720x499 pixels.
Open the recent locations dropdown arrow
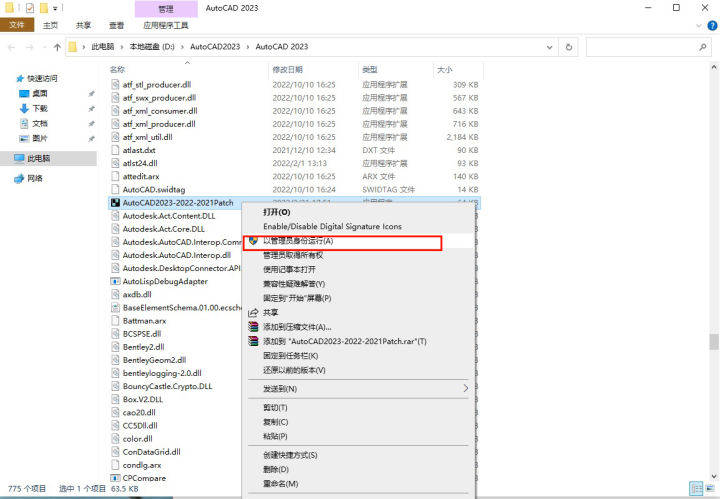(44, 47)
